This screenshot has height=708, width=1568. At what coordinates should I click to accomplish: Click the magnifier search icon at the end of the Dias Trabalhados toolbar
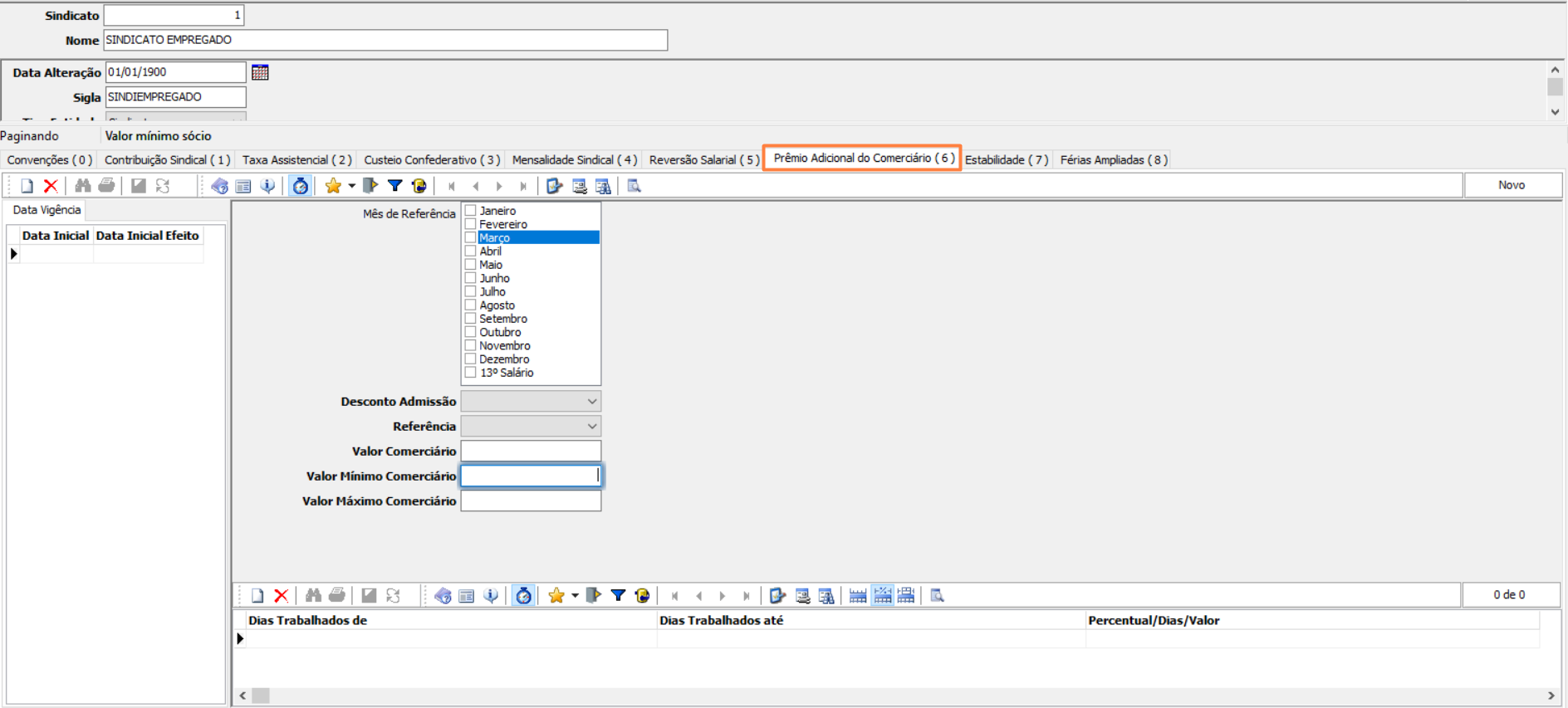point(937,595)
